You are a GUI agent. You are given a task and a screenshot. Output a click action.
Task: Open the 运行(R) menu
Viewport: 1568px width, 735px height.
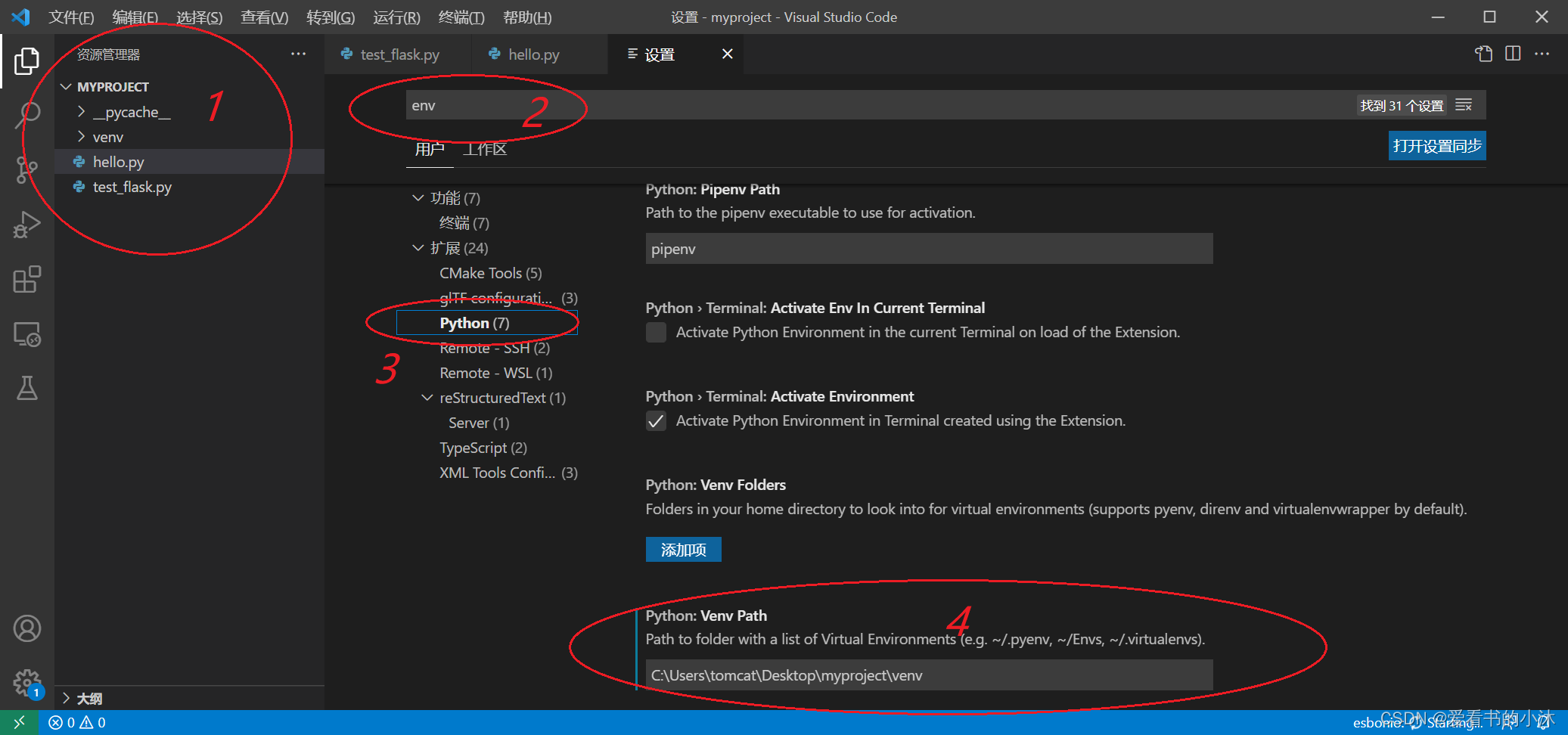[396, 17]
